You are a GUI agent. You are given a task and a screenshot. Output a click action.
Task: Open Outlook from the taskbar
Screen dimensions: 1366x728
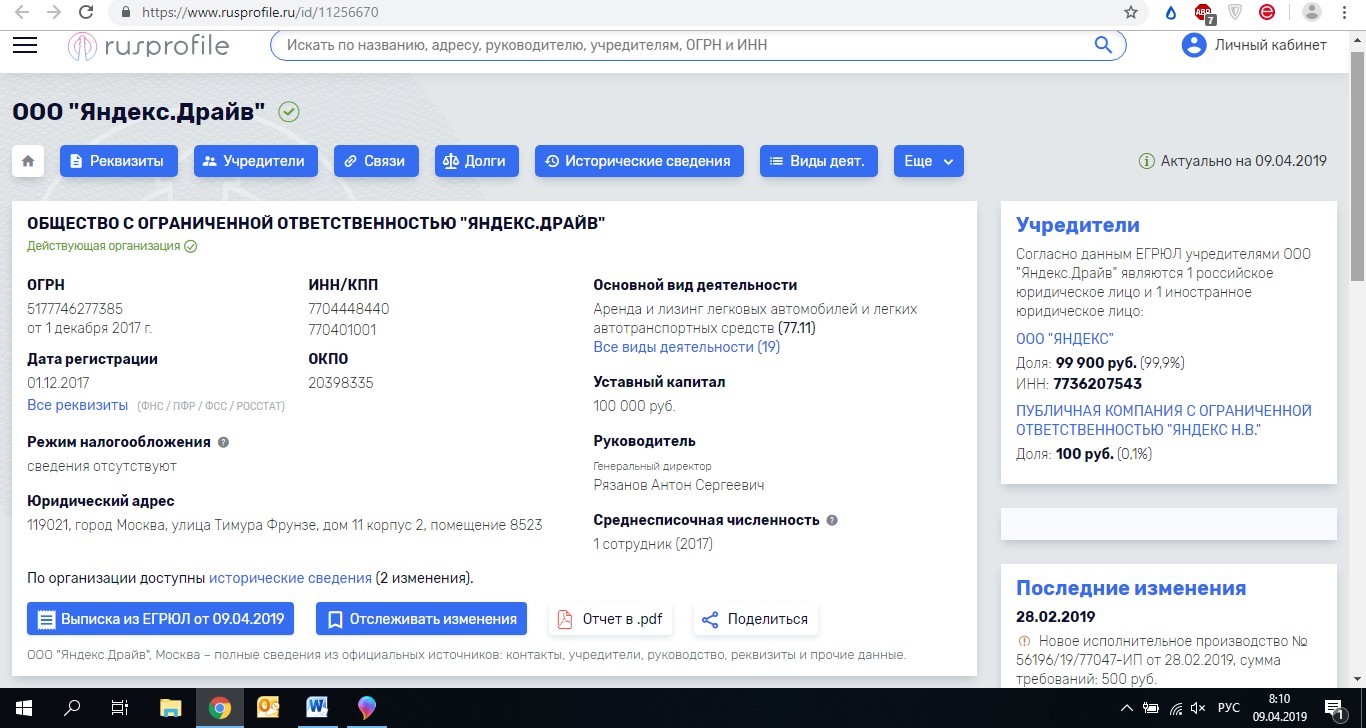(268, 708)
